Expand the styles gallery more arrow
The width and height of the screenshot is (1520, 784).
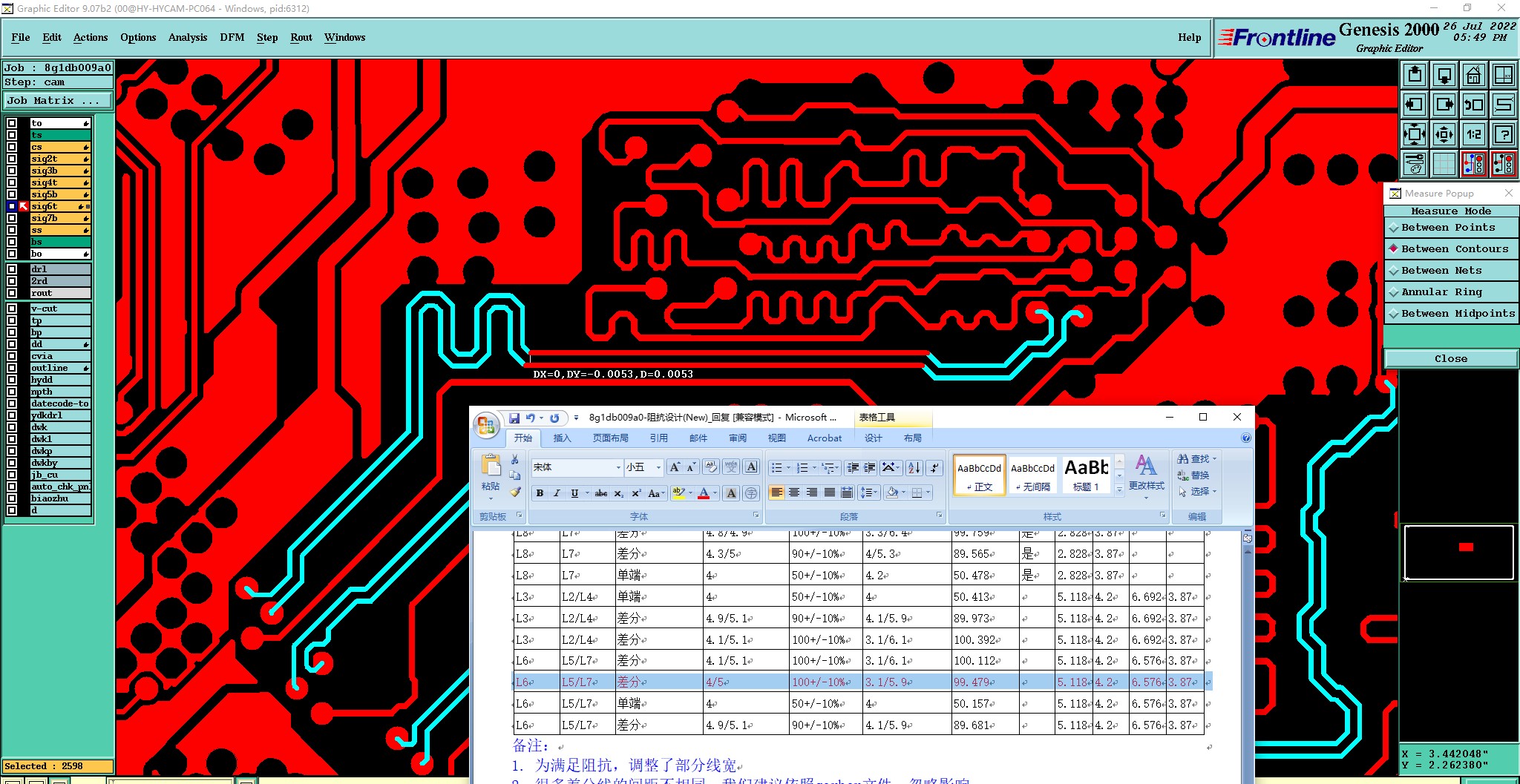point(1119,490)
